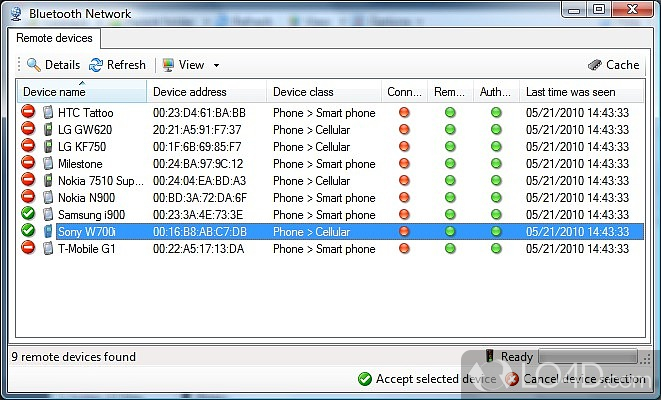Click Accept selected device

point(427,379)
